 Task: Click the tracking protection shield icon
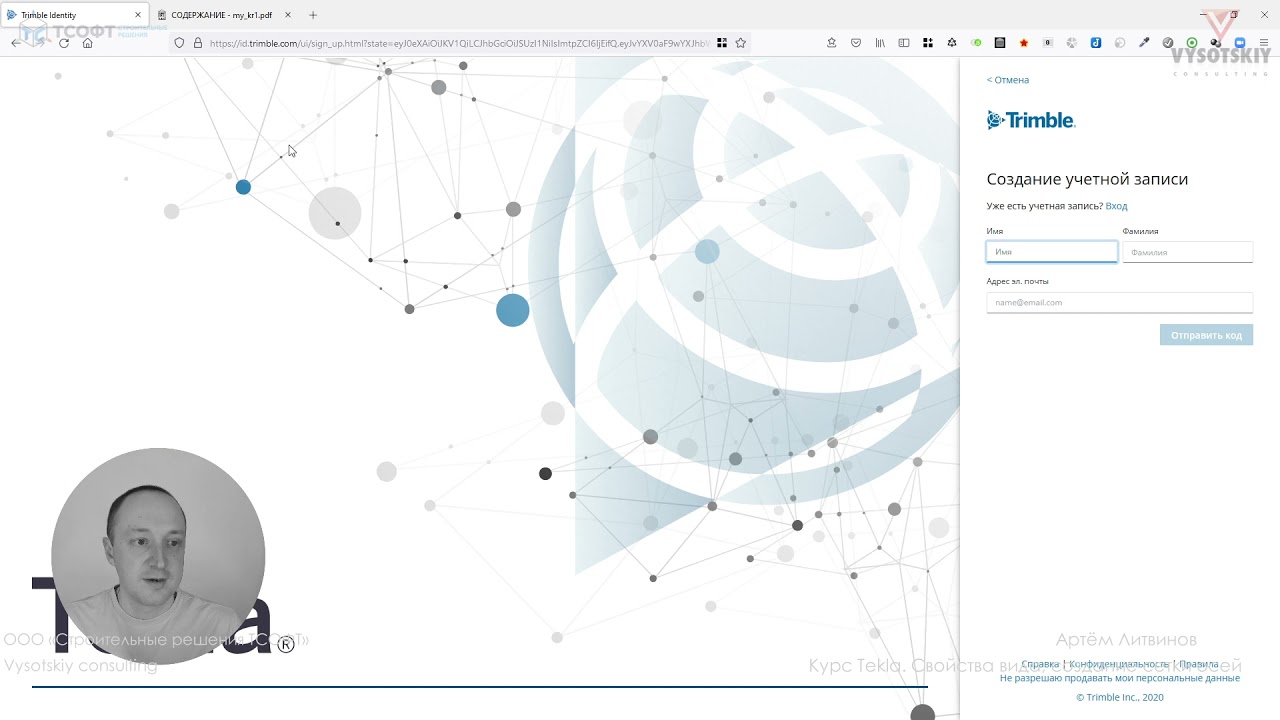coord(179,43)
